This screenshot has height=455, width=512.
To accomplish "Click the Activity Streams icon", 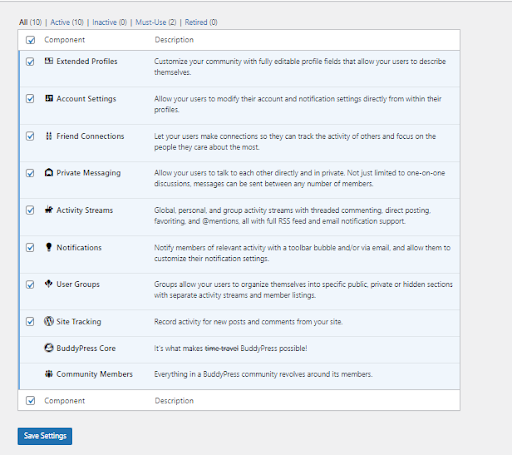I will coord(49,210).
